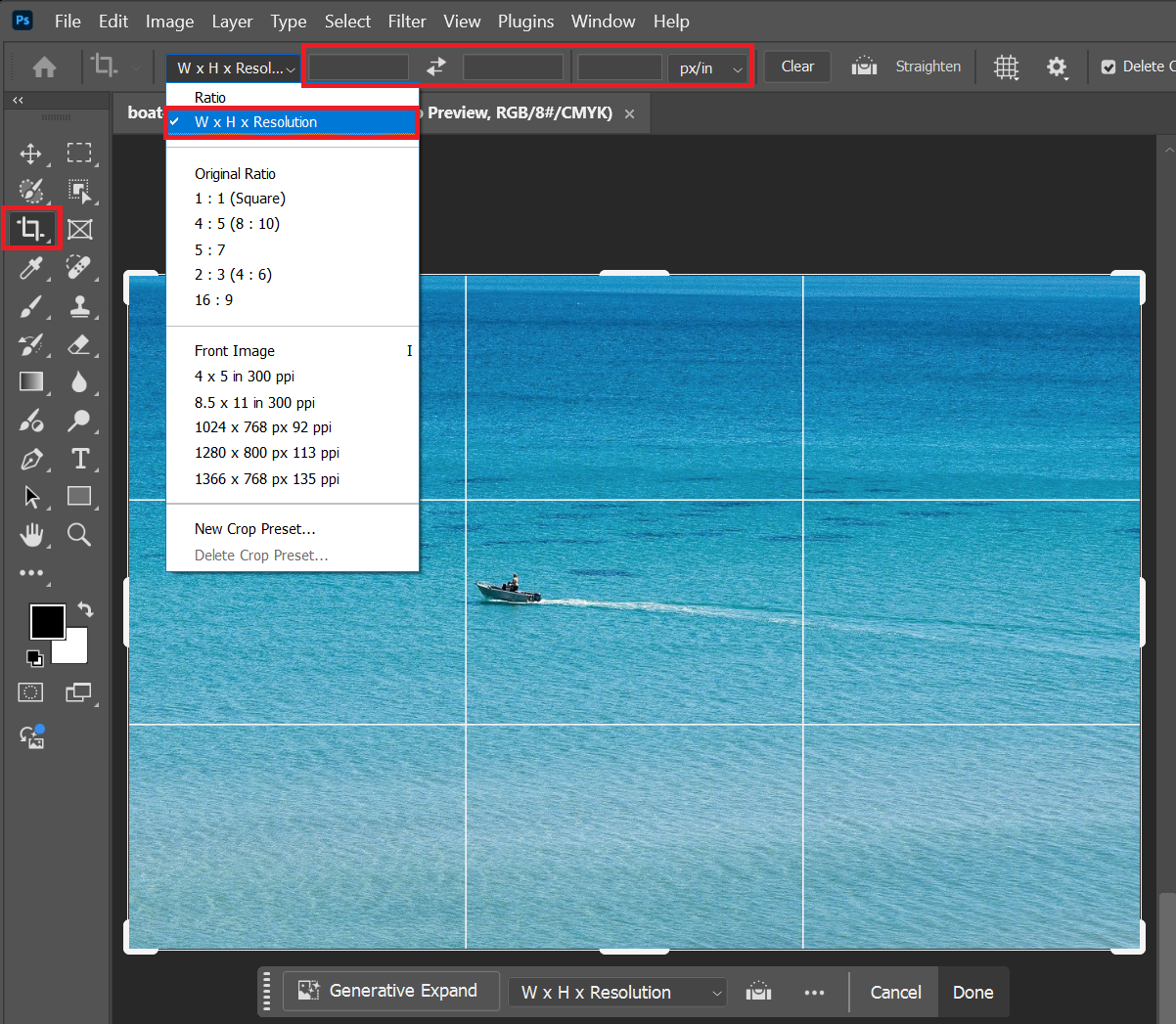Select the Gradient tool
The image size is (1176, 1024).
(x=30, y=381)
